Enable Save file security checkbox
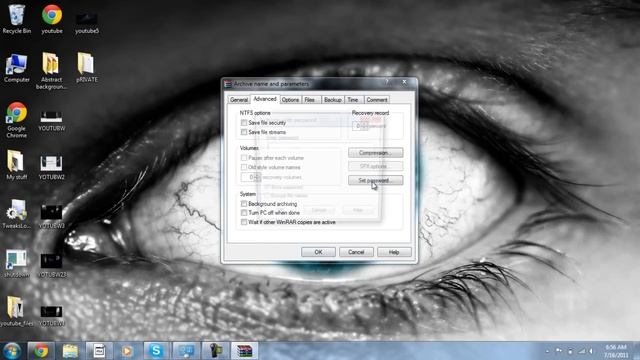The image size is (640, 360). (x=244, y=122)
